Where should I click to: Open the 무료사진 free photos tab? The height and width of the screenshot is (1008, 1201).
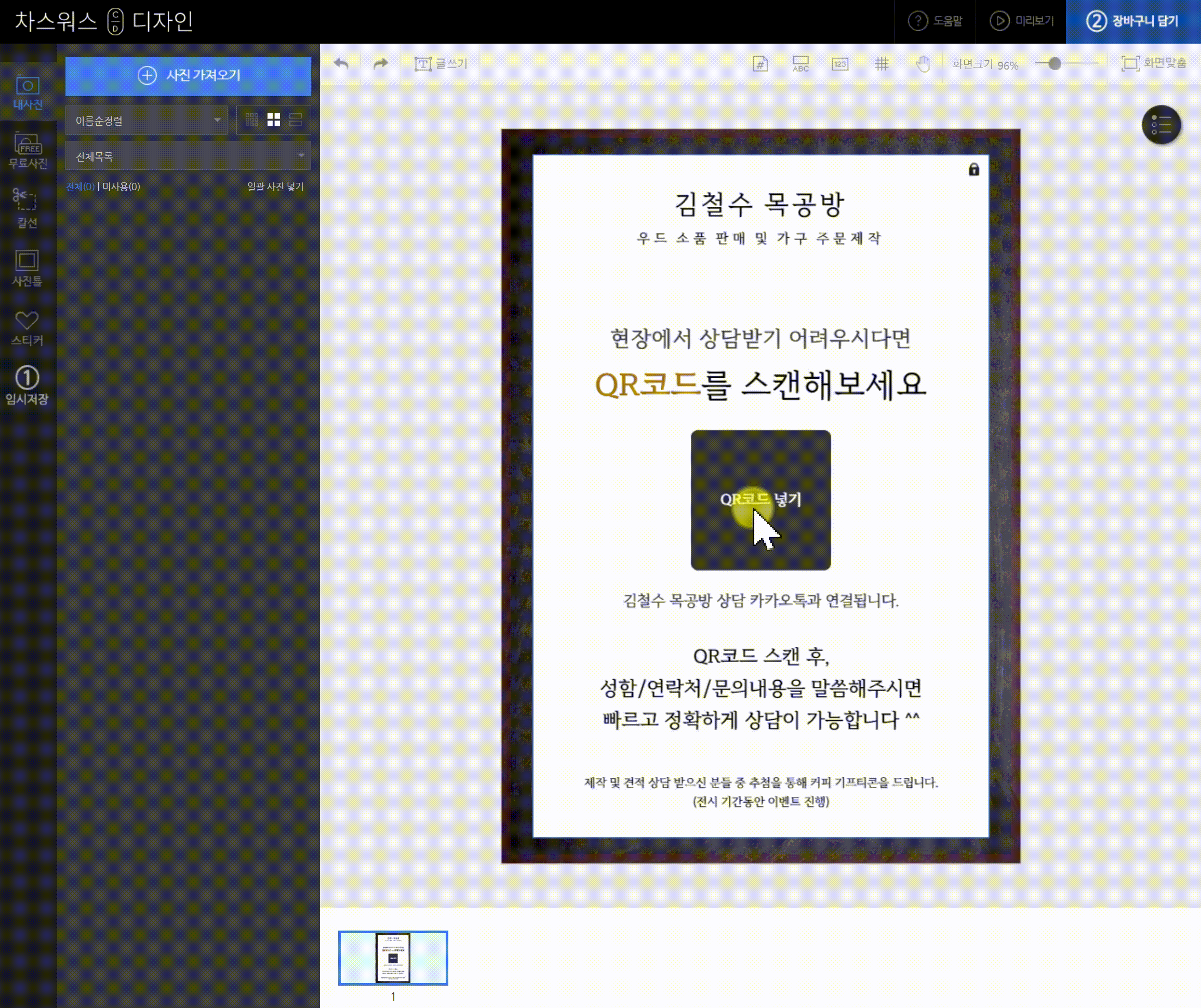[x=28, y=151]
